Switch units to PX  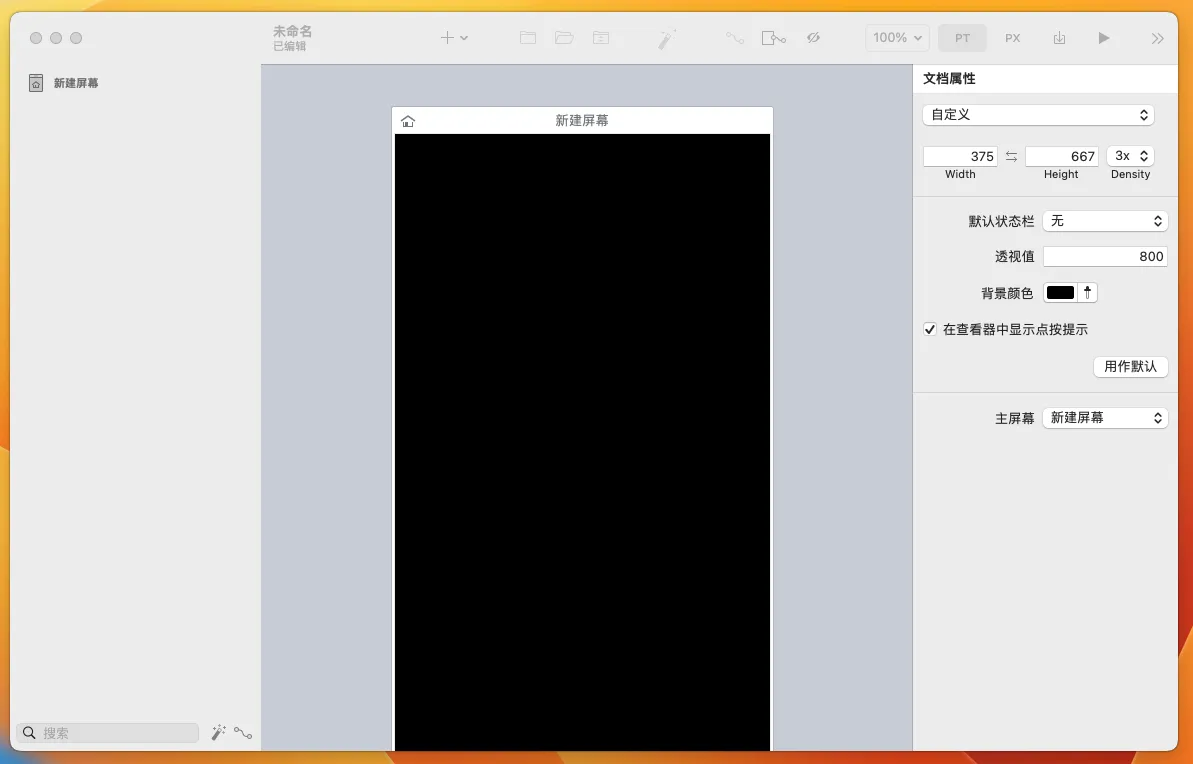pos(1013,38)
